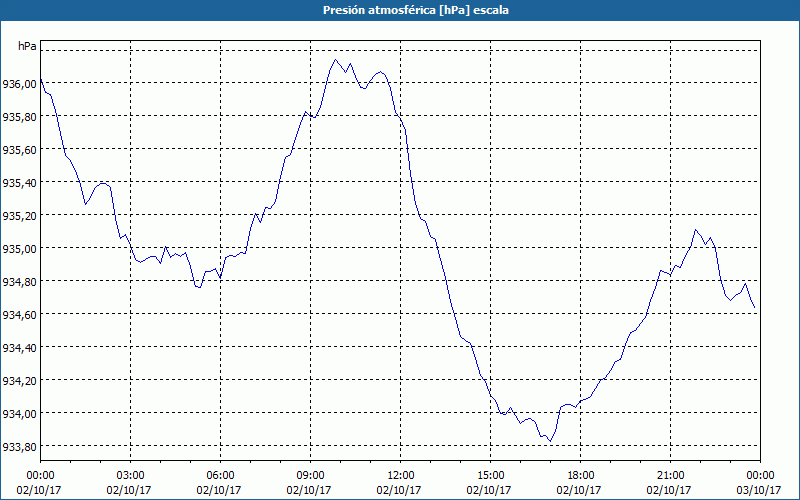Click the pressure curve peak near 10:00
Image resolution: width=800 pixels, height=500 pixels.
coord(335,60)
